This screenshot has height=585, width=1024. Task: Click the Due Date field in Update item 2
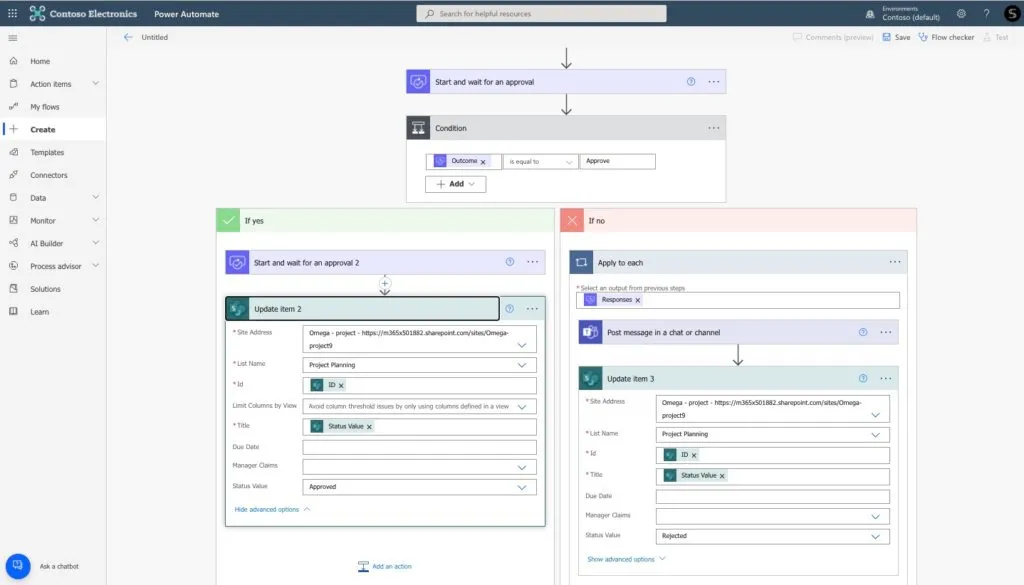tap(419, 447)
